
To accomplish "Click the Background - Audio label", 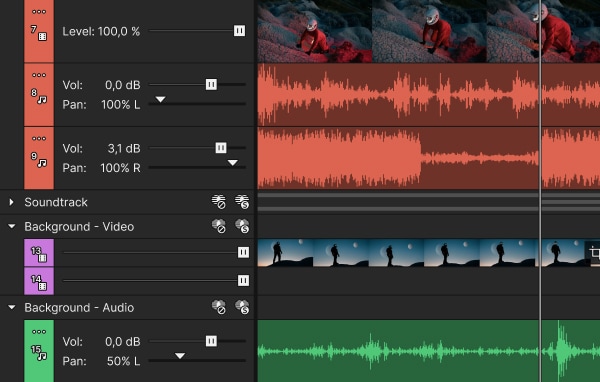I will tap(79, 307).
